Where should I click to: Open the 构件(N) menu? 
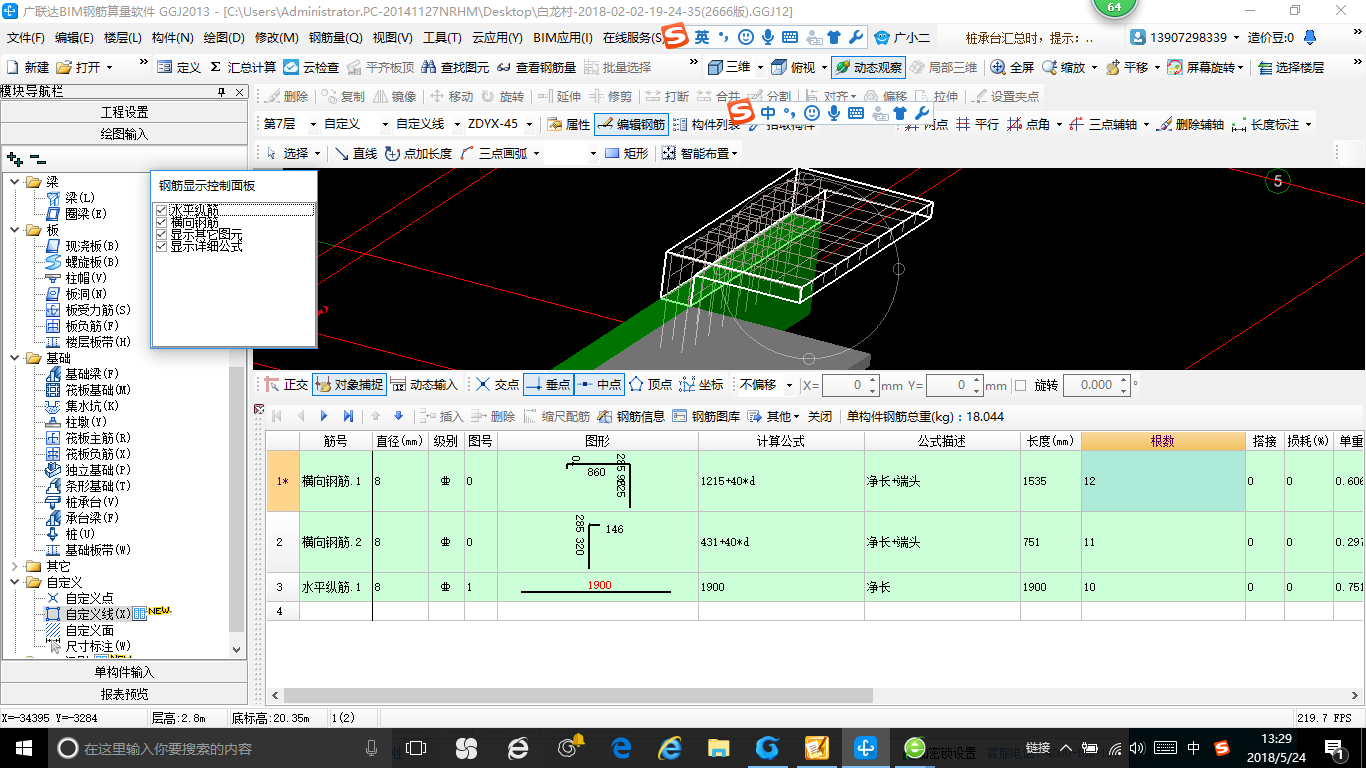click(x=173, y=38)
